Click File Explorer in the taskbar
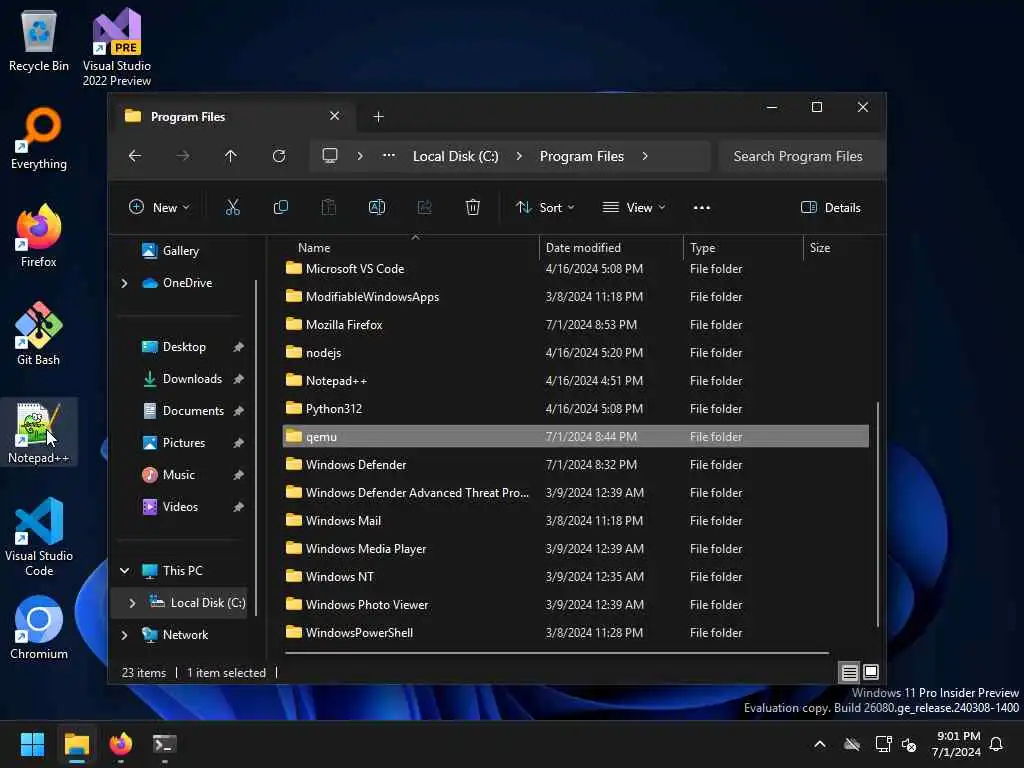The width and height of the screenshot is (1024, 768). [76, 744]
